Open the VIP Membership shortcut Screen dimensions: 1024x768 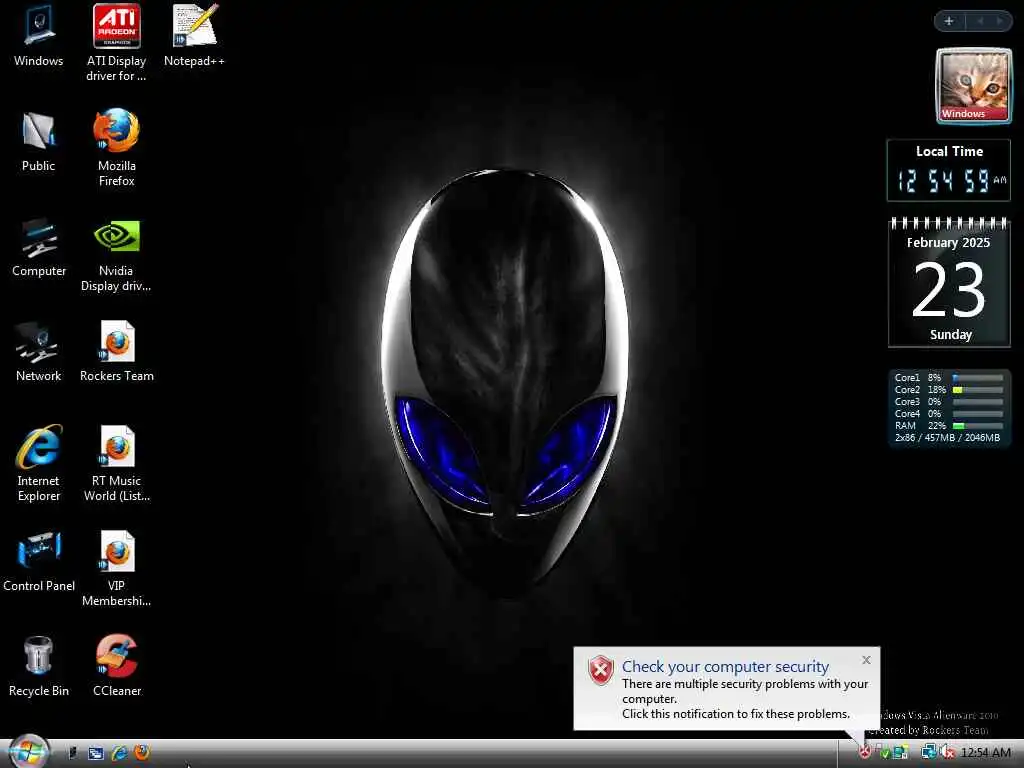116,569
